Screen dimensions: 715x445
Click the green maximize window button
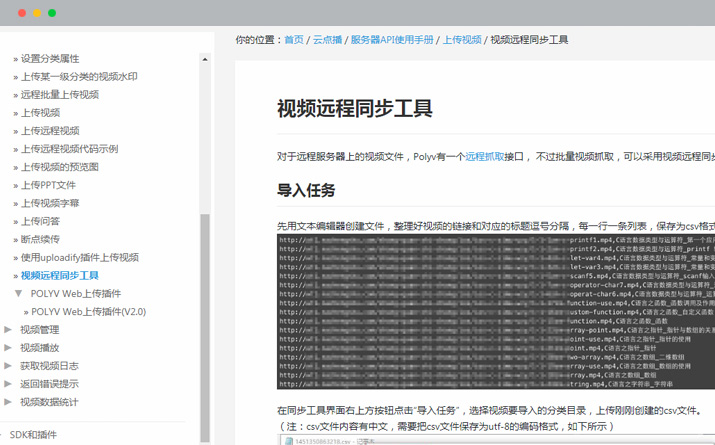click(52, 13)
